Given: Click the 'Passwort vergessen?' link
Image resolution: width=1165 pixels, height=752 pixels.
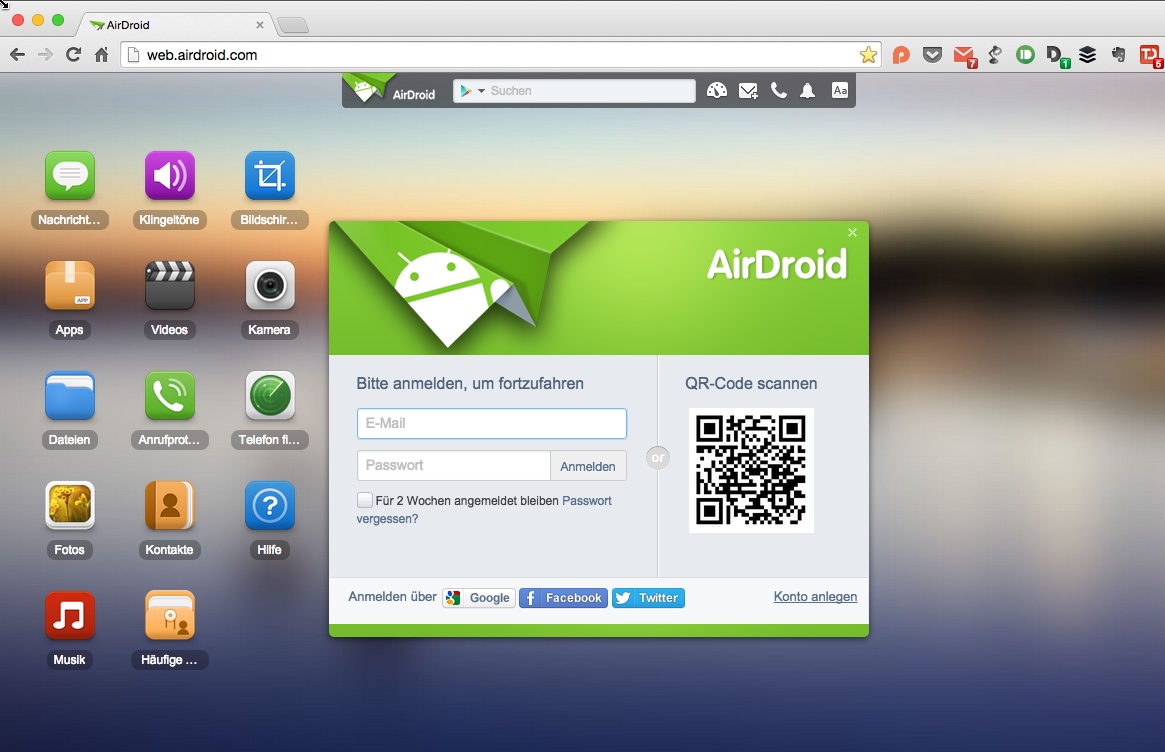Looking at the screenshot, I should (387, 519).
